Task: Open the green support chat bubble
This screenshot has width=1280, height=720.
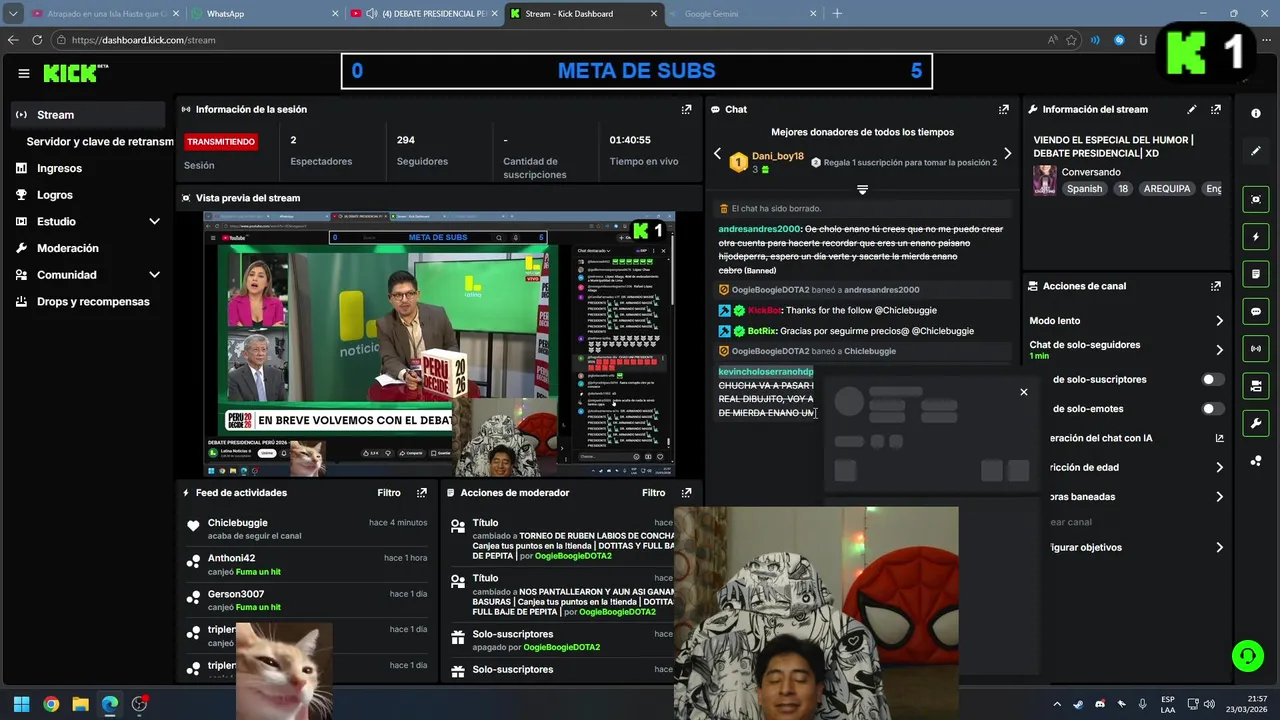Action: point(1248,656)
